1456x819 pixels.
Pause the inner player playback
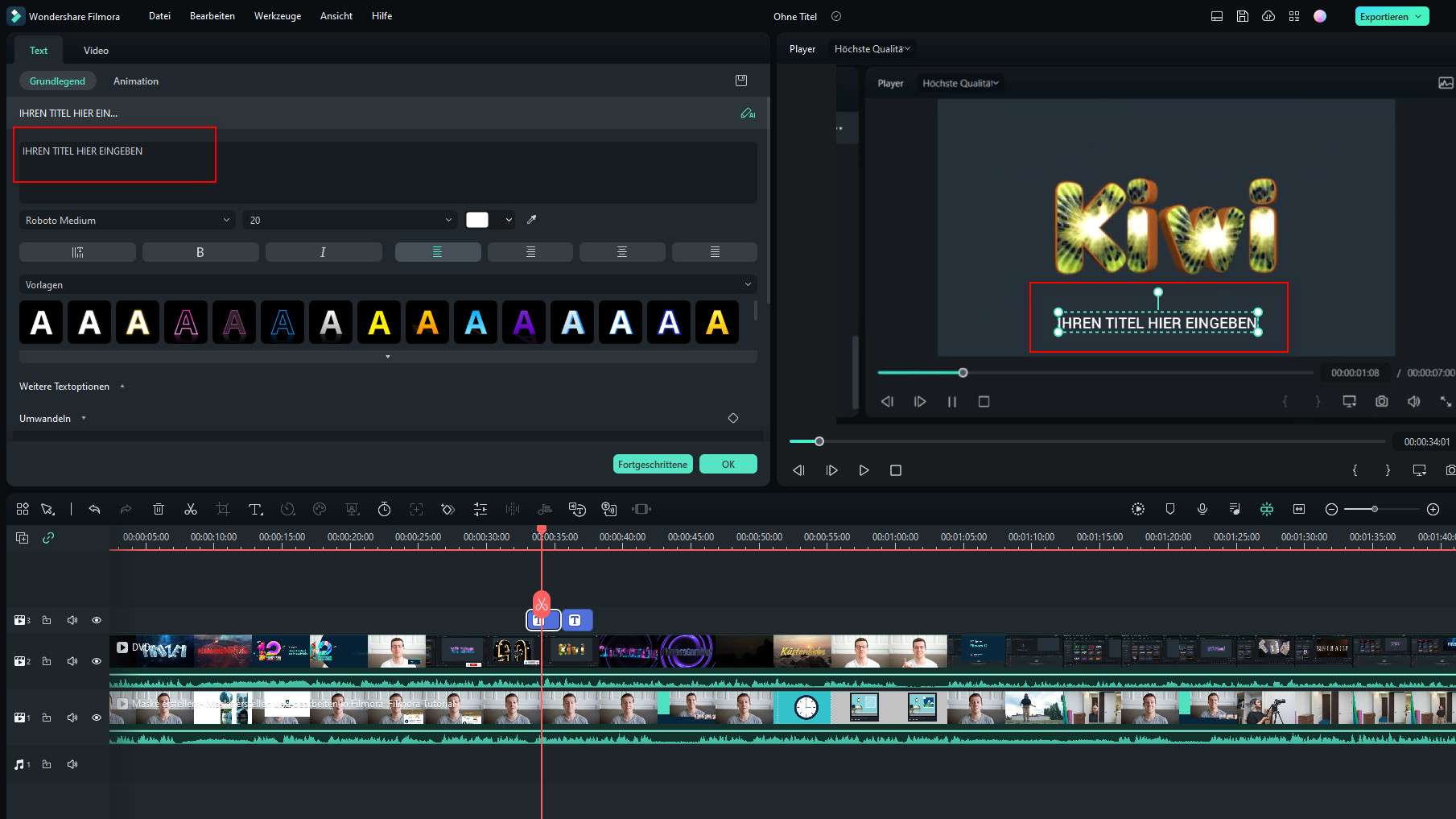(952, 401)
